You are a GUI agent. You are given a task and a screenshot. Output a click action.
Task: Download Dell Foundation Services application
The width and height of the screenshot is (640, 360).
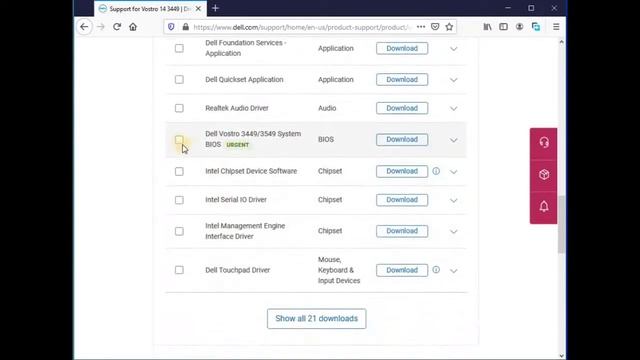[x=402, y=48]
